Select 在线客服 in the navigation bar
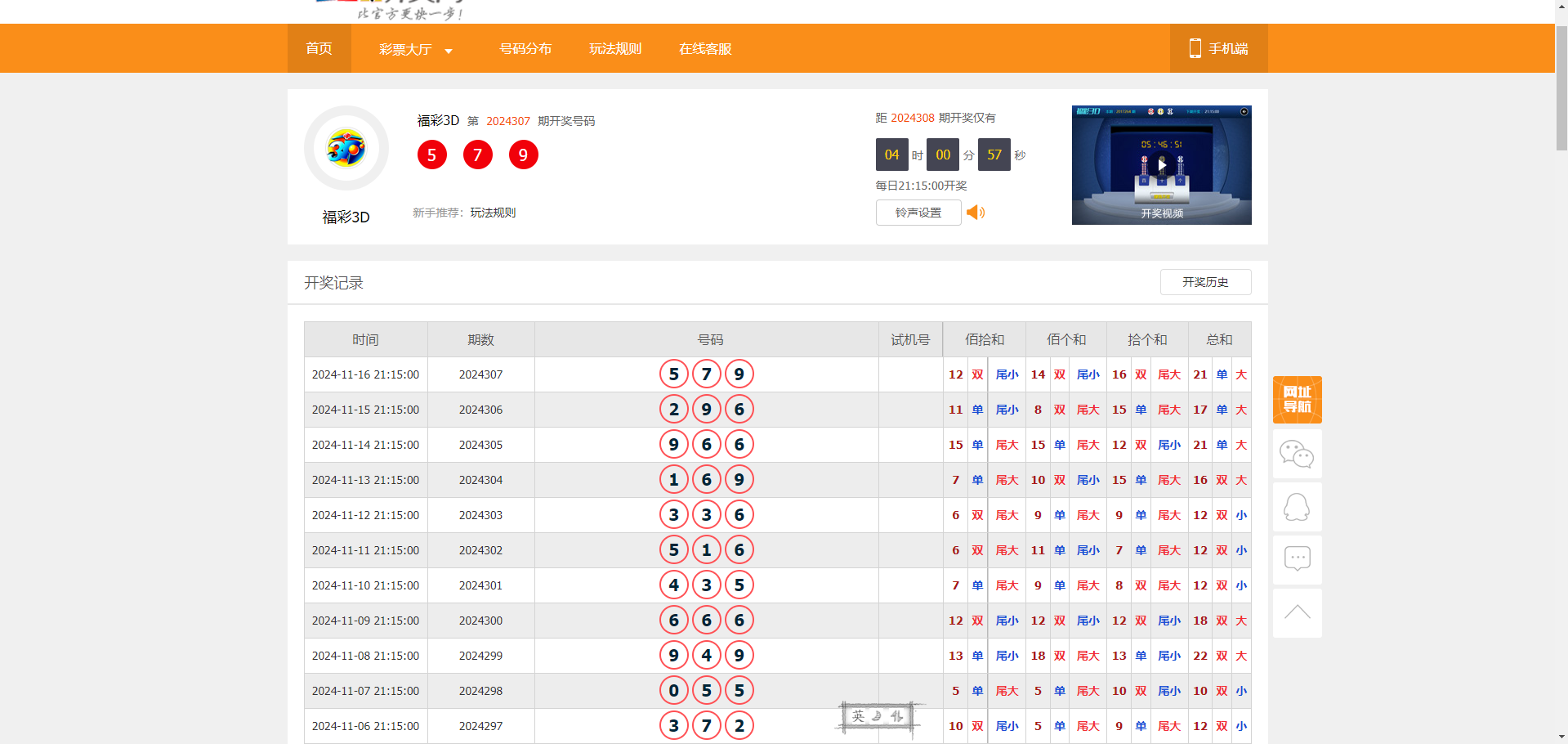1568x744 pixels. coord(705,48)
